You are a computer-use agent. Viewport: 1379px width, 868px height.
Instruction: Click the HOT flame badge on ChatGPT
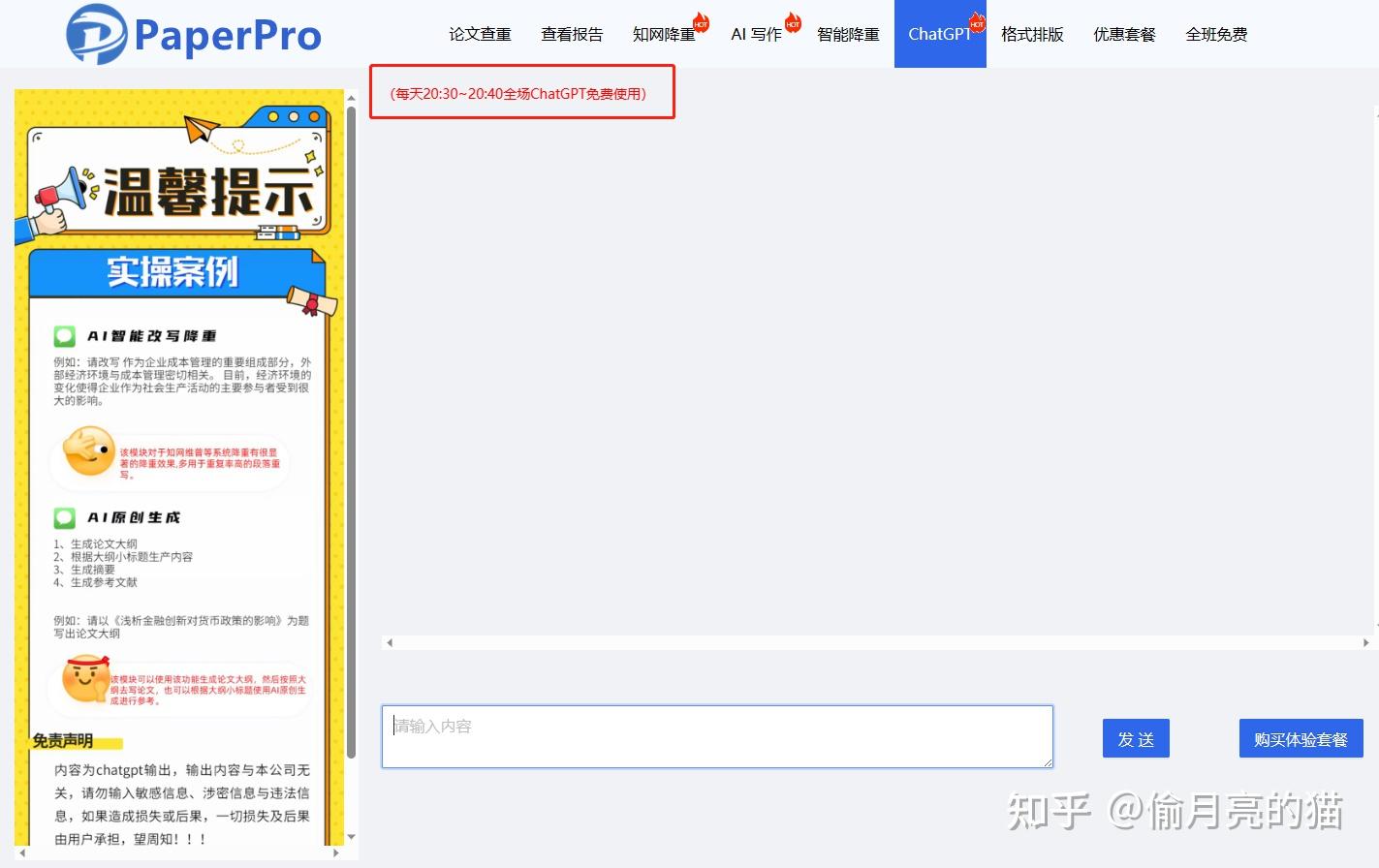pos(977,22)
